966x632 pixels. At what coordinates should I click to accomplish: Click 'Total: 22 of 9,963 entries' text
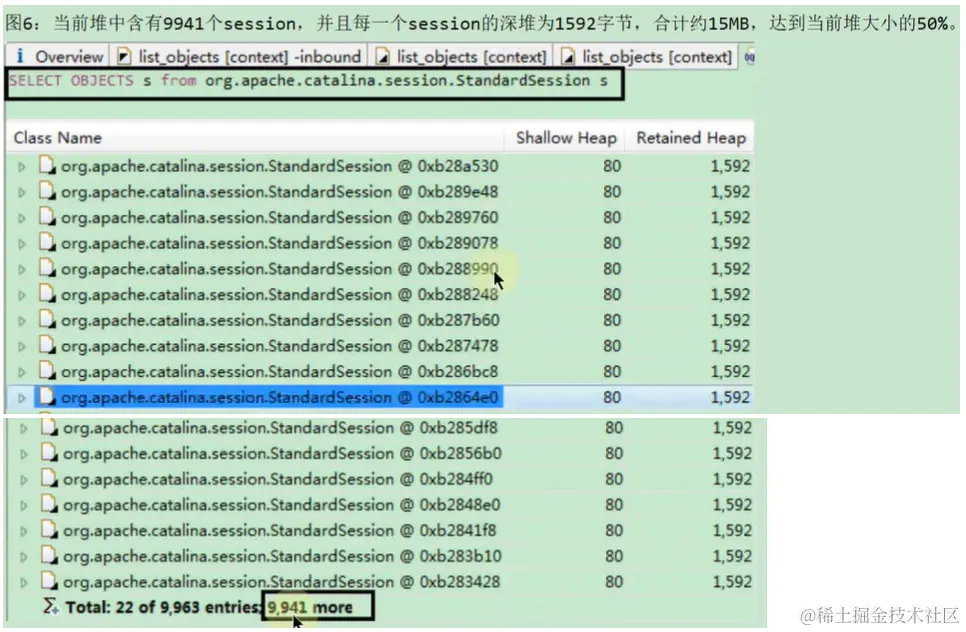click(x=164, y=608)
